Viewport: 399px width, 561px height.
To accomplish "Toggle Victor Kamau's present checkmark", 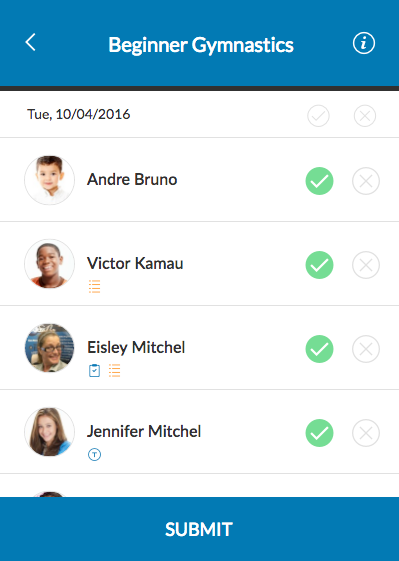I will (x=320, y=265).
